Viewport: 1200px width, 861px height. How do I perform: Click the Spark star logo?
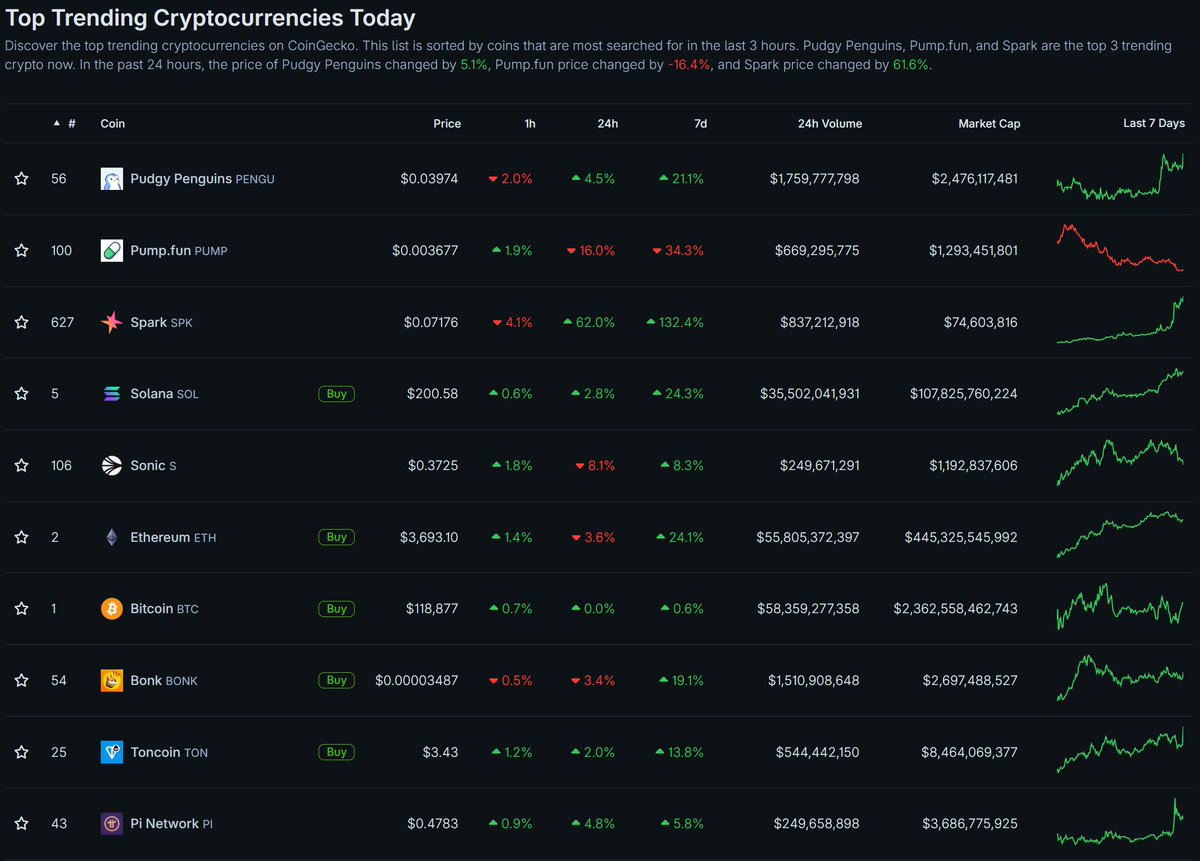point(112,322)
